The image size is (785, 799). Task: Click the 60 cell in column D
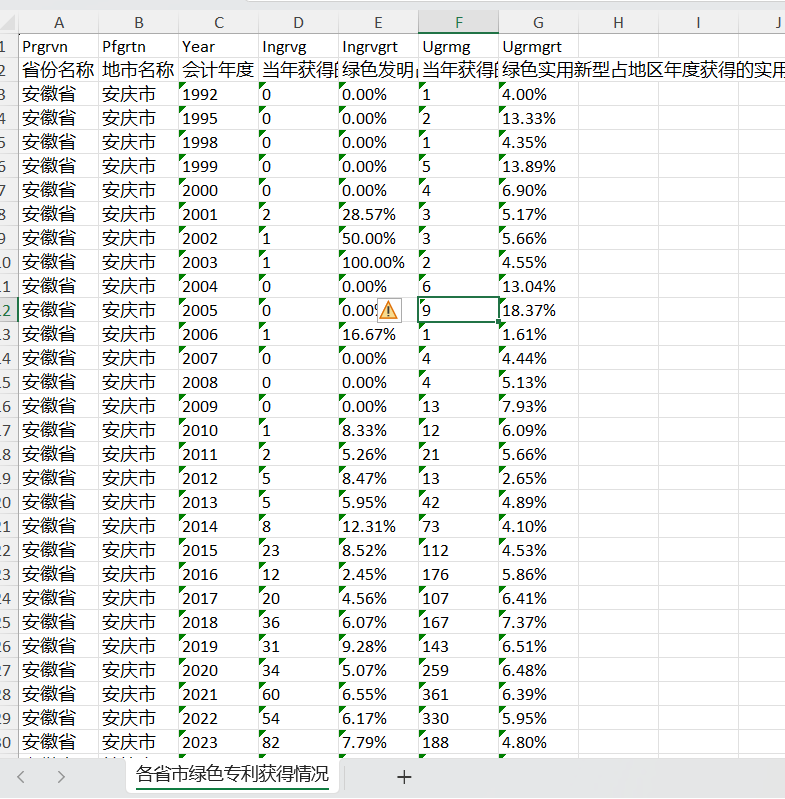[299, 695]
